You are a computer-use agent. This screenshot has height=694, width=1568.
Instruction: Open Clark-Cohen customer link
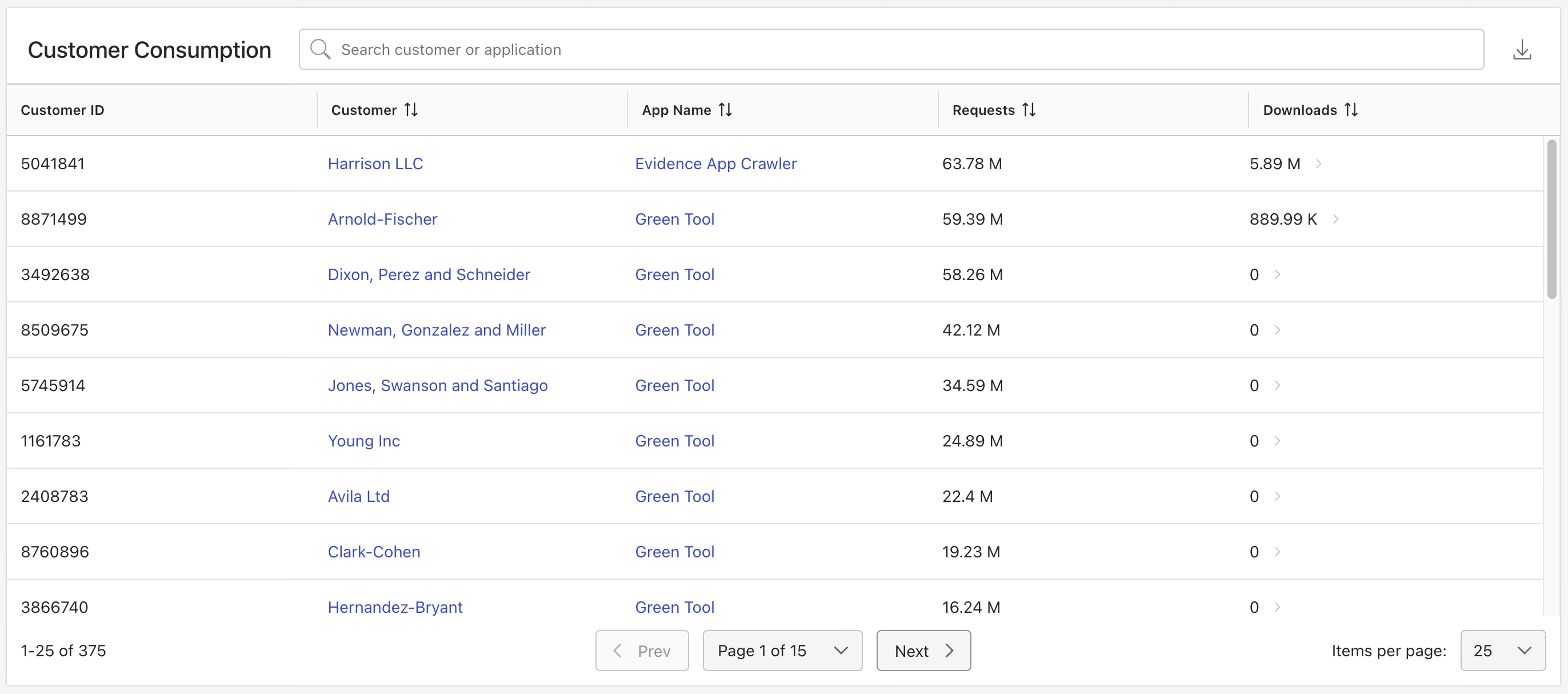pyautogui.click(x=374, y=551)
